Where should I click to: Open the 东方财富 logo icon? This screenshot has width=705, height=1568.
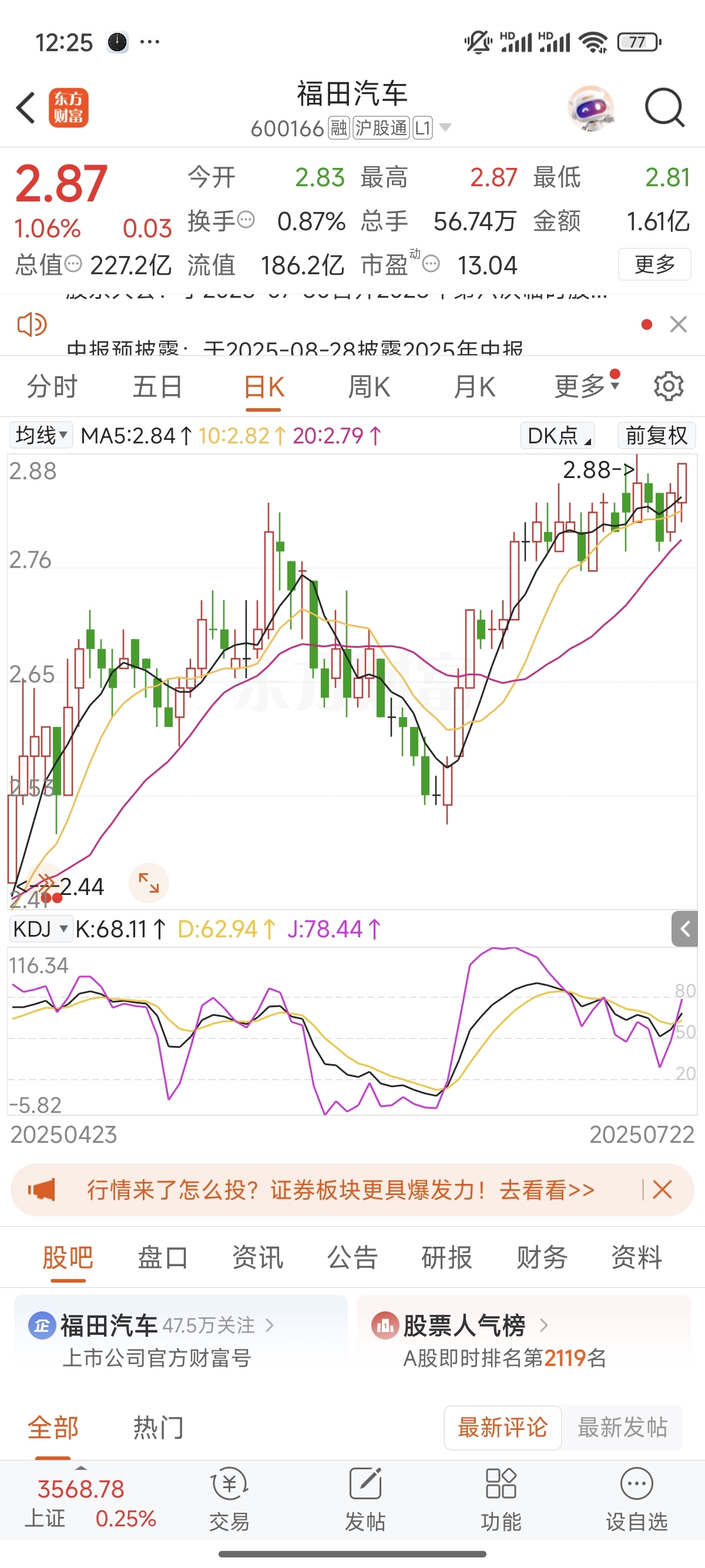[68, 107]
